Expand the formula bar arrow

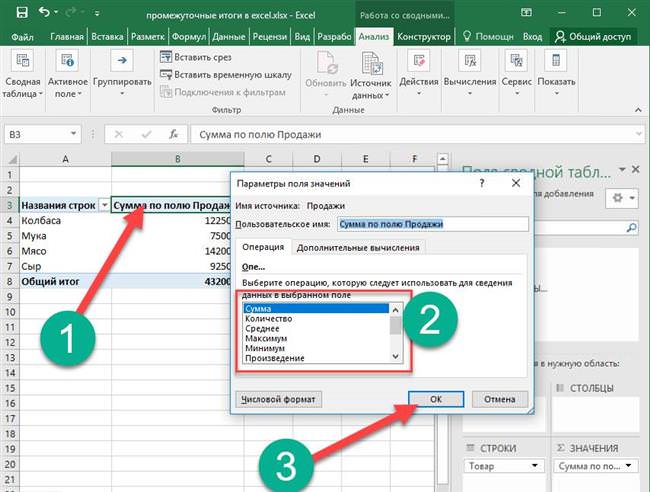tap(639, 134)
